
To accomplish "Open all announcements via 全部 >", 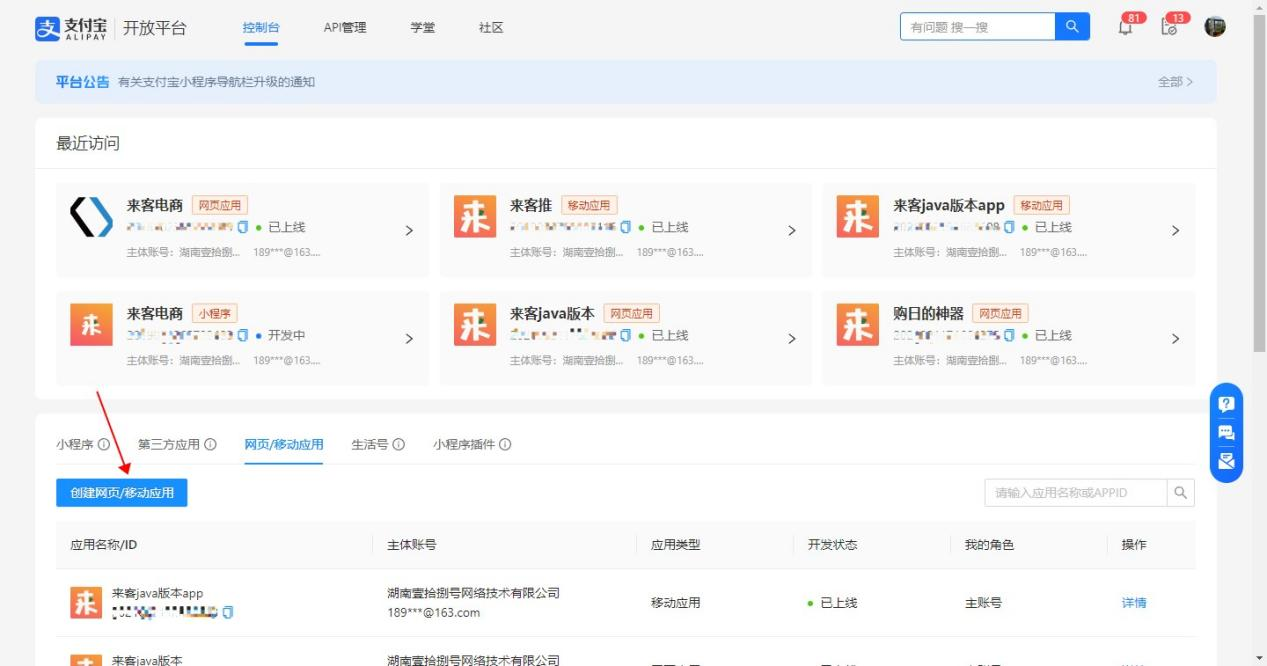I will point(1175,82).
